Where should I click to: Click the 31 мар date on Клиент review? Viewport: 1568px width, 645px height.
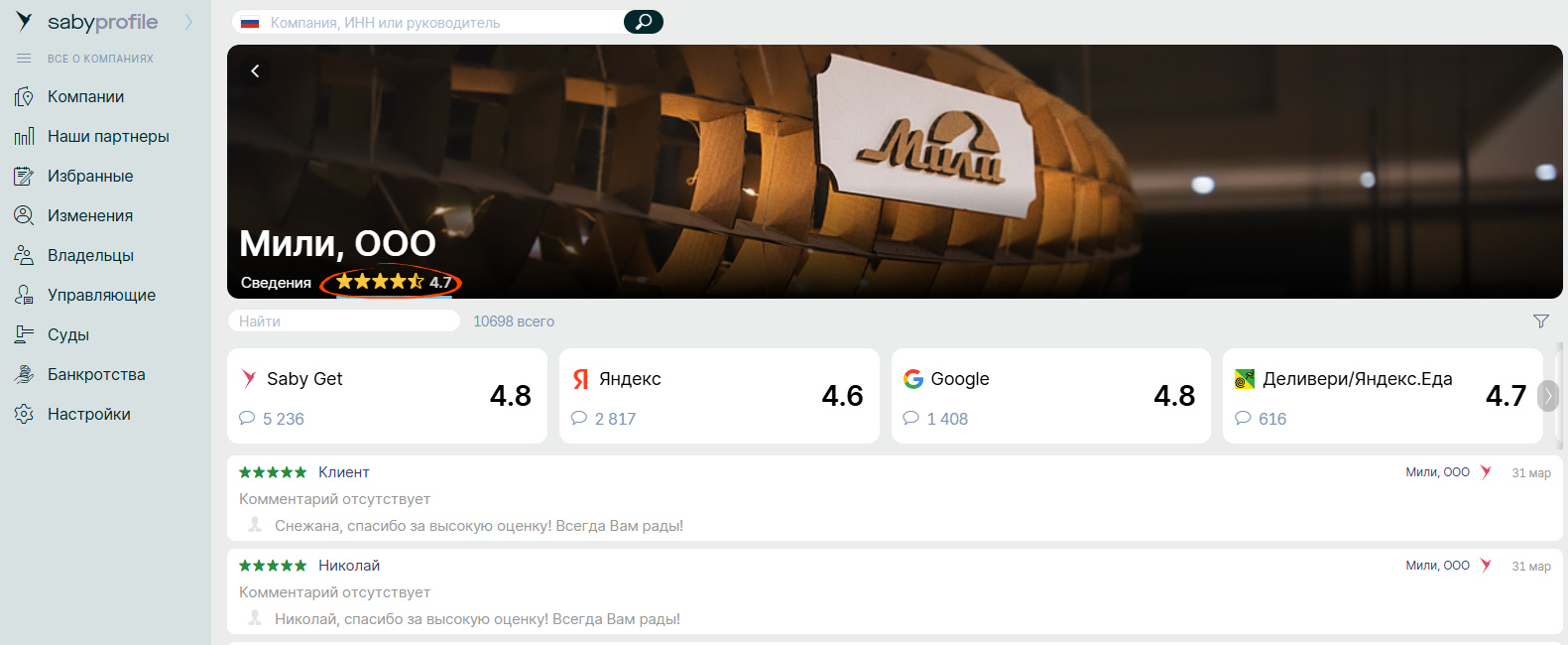tap(1531, 473)
